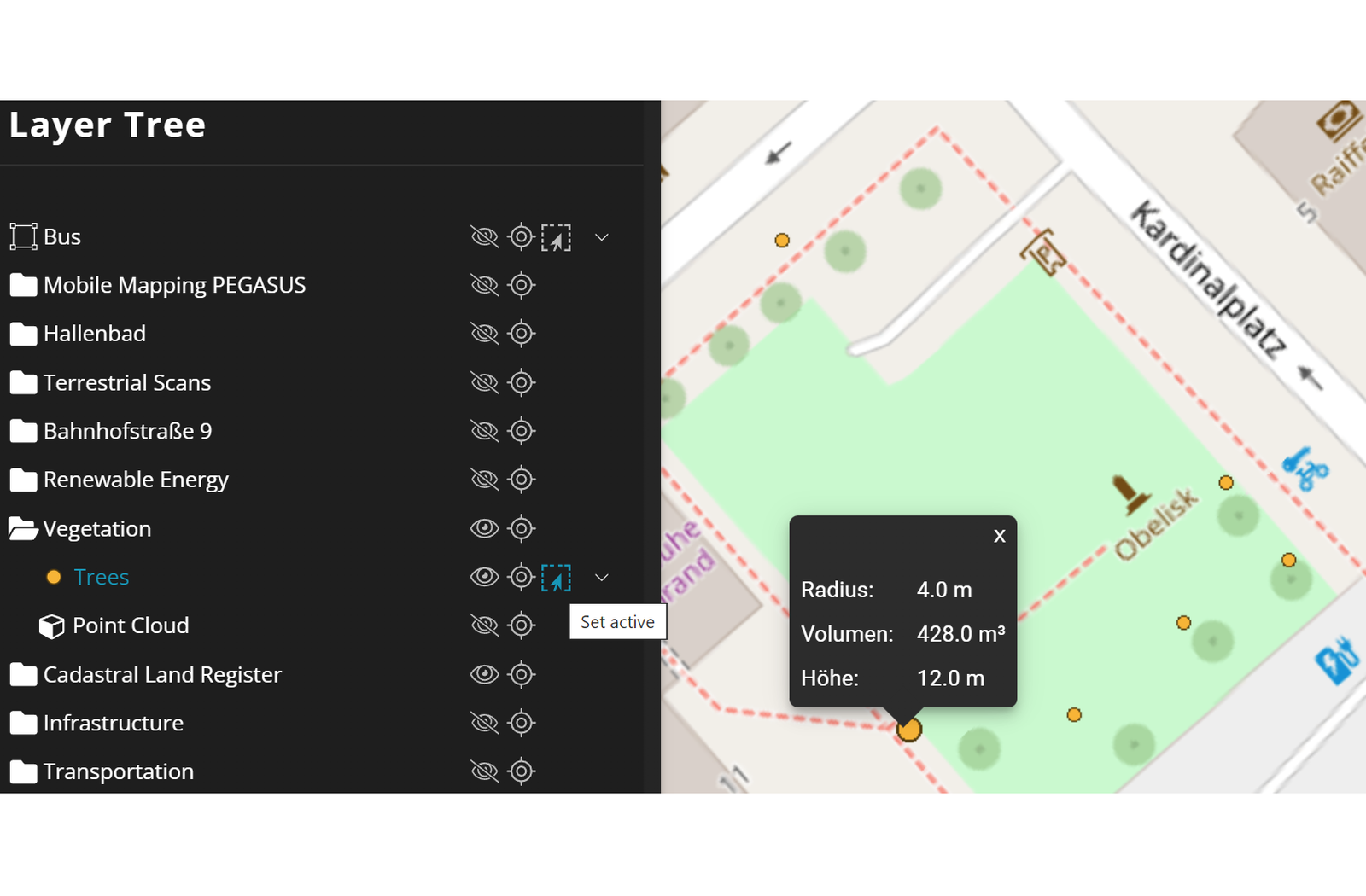Zoom to the Transportation folder extent
The width and height of the screenshot is (1366, 896).
[521, 771]
